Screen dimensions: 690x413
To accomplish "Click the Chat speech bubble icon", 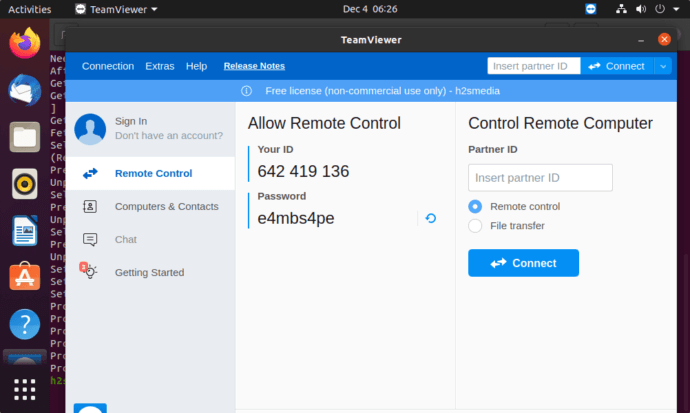I will (x=90, y=239).
